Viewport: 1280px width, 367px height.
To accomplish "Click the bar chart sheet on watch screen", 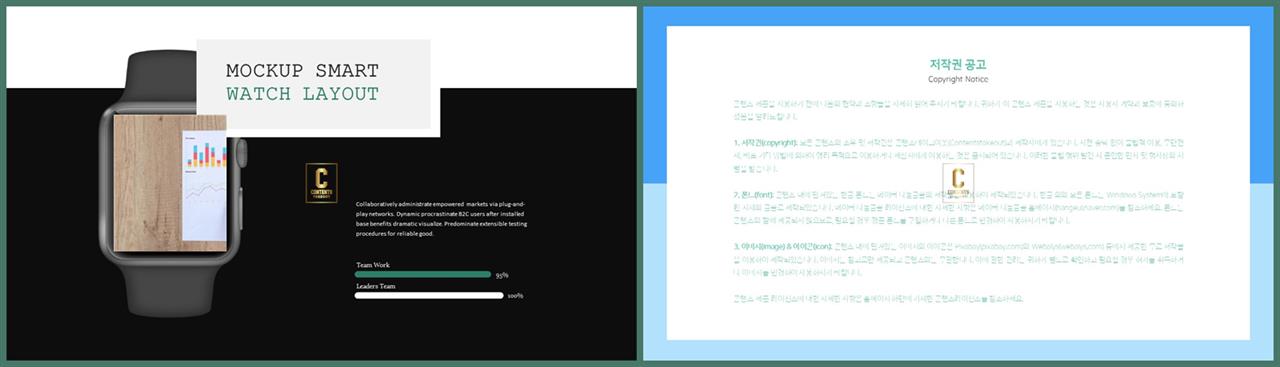I will (x=205, y=185).
